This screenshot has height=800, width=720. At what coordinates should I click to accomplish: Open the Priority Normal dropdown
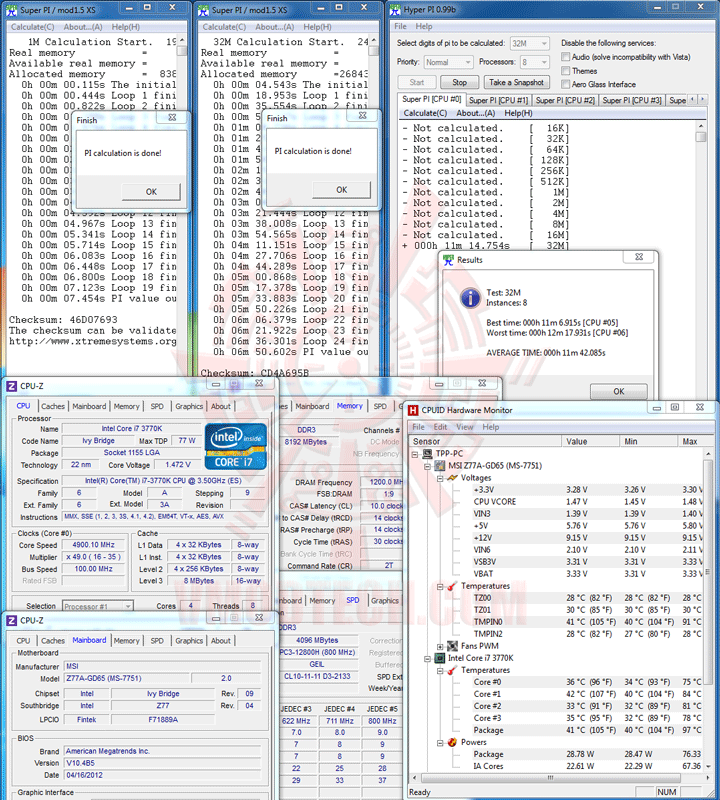coord(448,62)
